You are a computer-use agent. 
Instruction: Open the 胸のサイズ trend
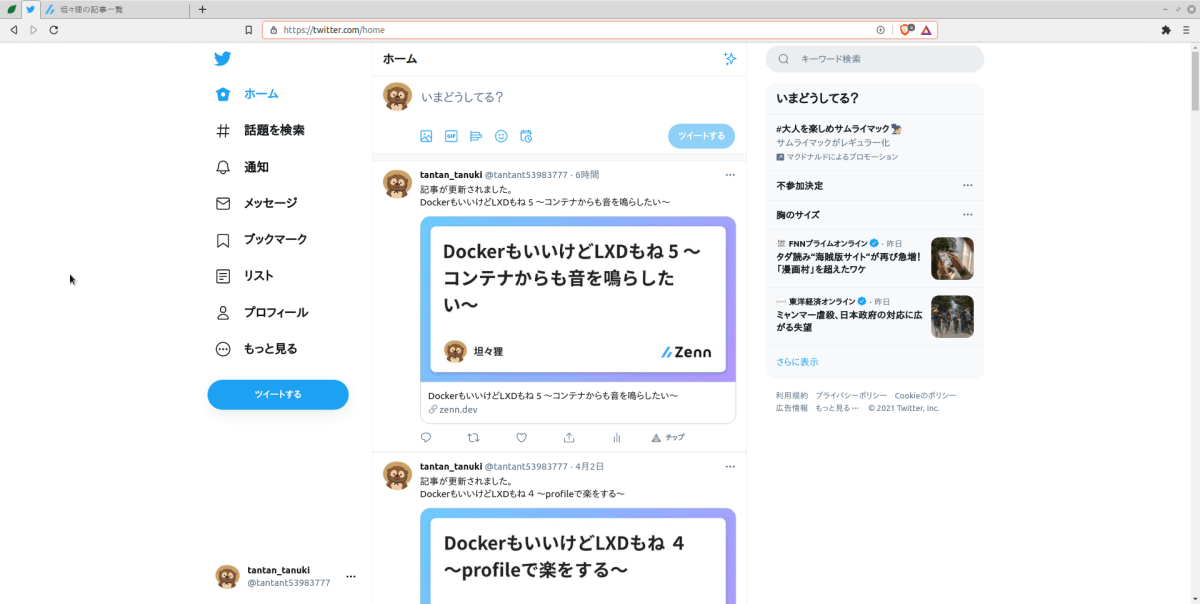pos(798,215)
